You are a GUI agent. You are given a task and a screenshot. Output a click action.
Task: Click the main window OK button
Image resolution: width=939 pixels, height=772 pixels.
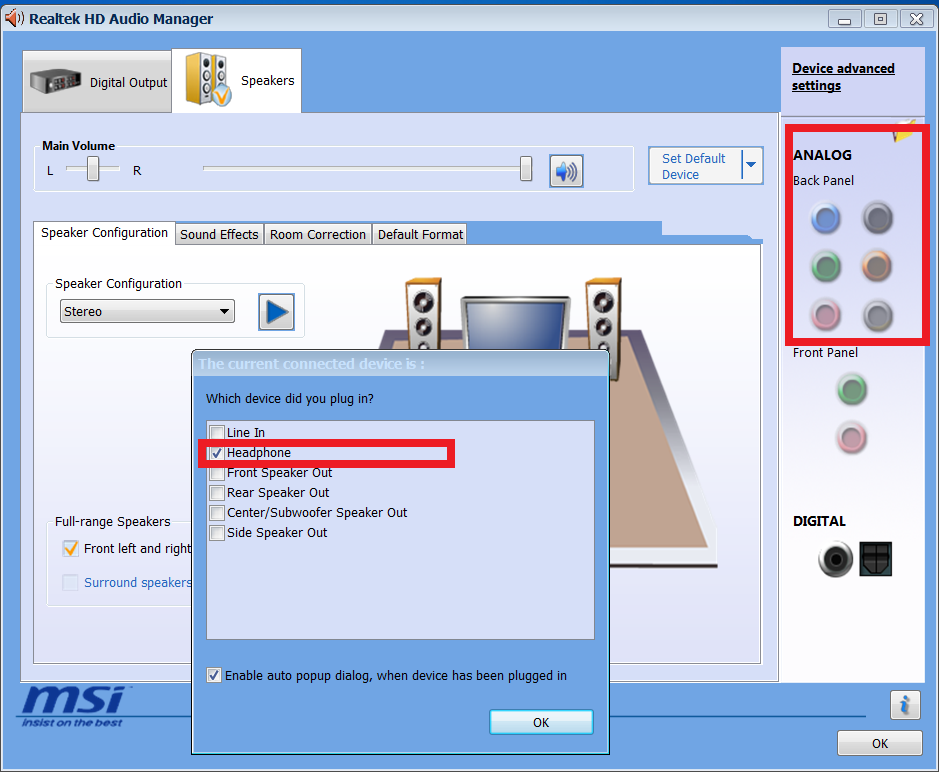[x=880, y=743]
